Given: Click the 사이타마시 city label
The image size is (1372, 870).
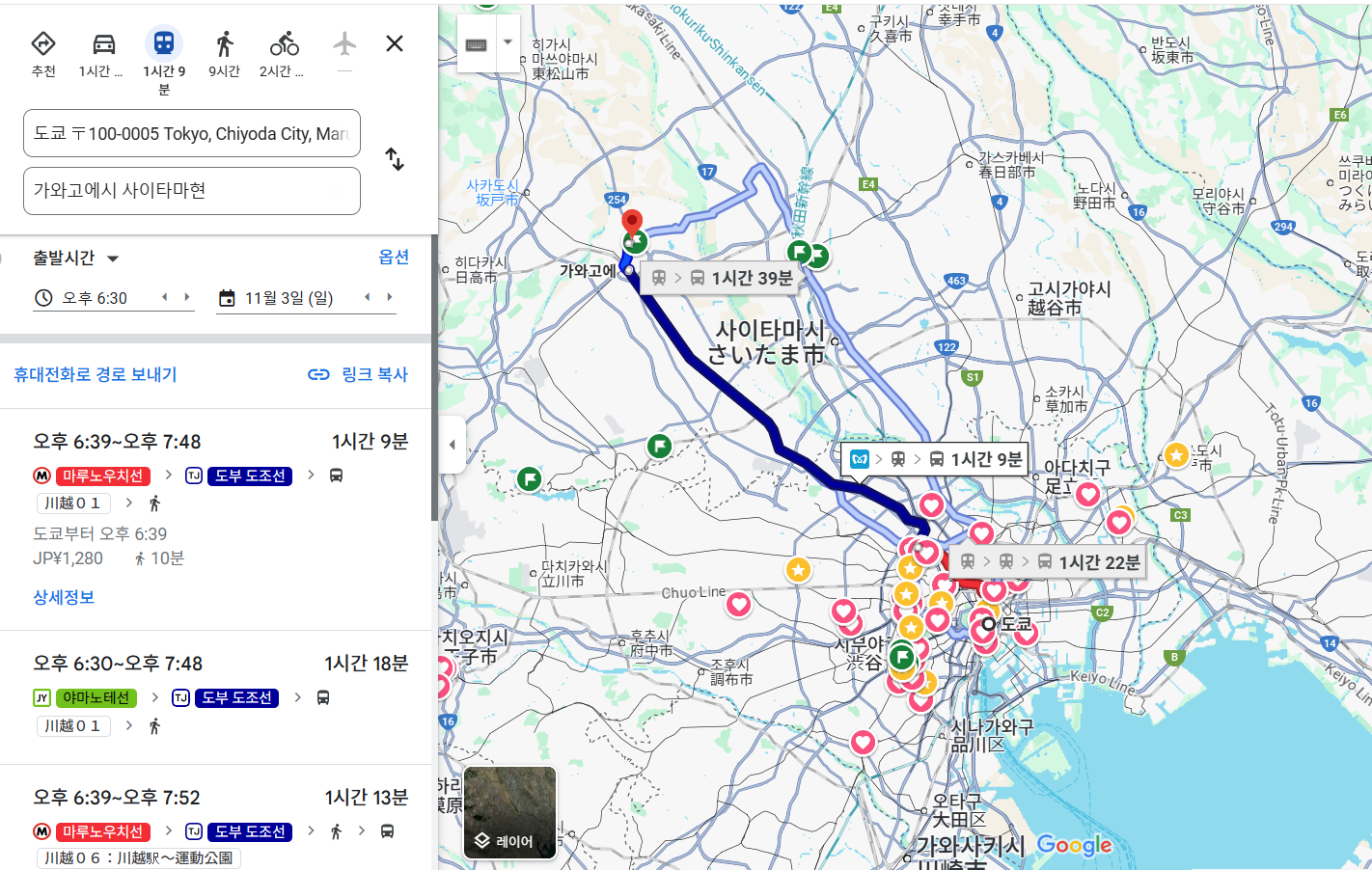Looking at the screenshot, I should tap(769, 342).
